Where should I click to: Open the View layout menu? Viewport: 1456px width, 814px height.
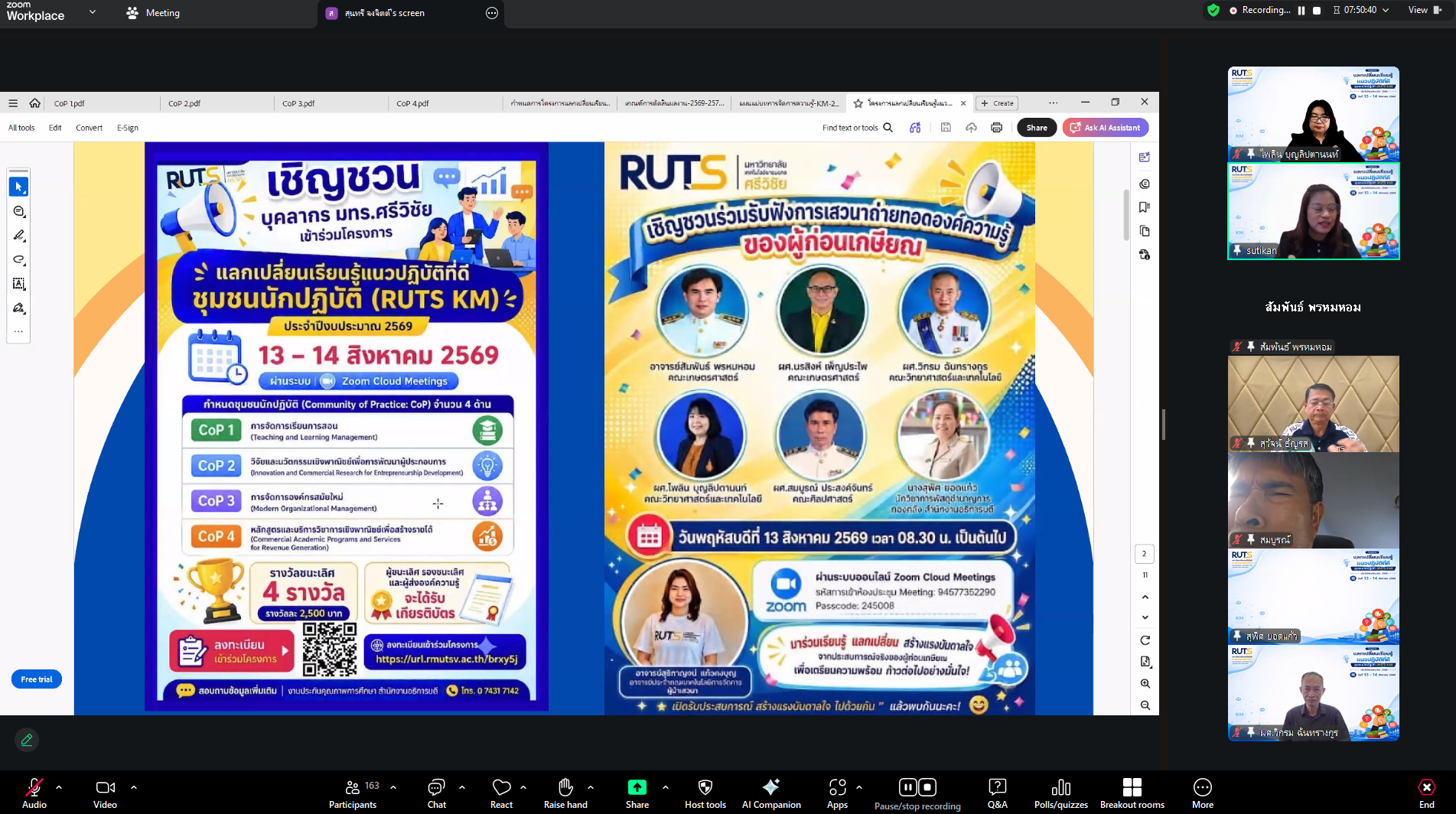pyautogui.click(x=1423, y=10)
